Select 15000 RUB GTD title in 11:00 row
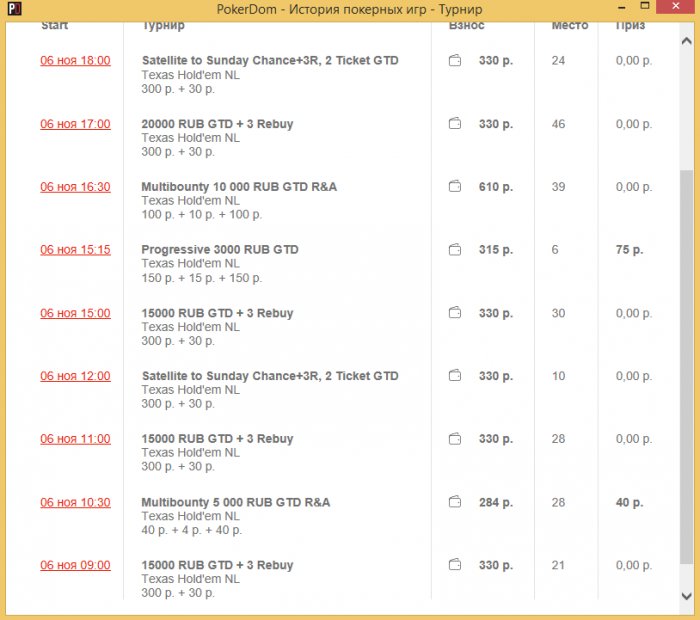Image resolution: width=700 pixels, height=620 pixels. tap(217, 439)
